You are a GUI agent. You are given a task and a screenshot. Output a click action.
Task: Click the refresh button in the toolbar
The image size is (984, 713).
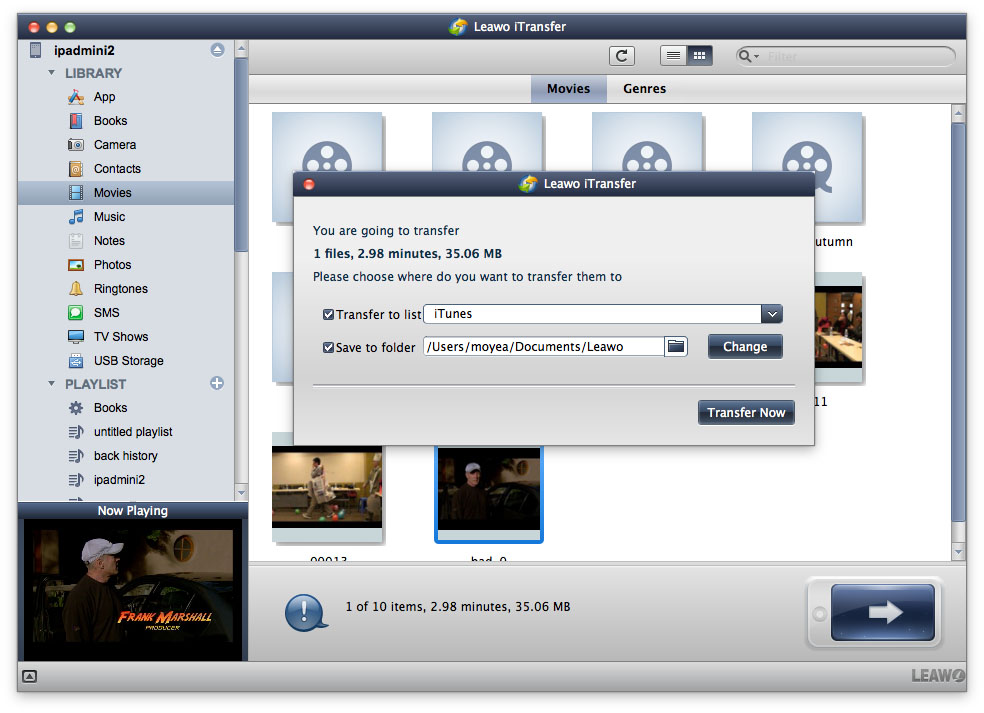[x=622, y=56]
